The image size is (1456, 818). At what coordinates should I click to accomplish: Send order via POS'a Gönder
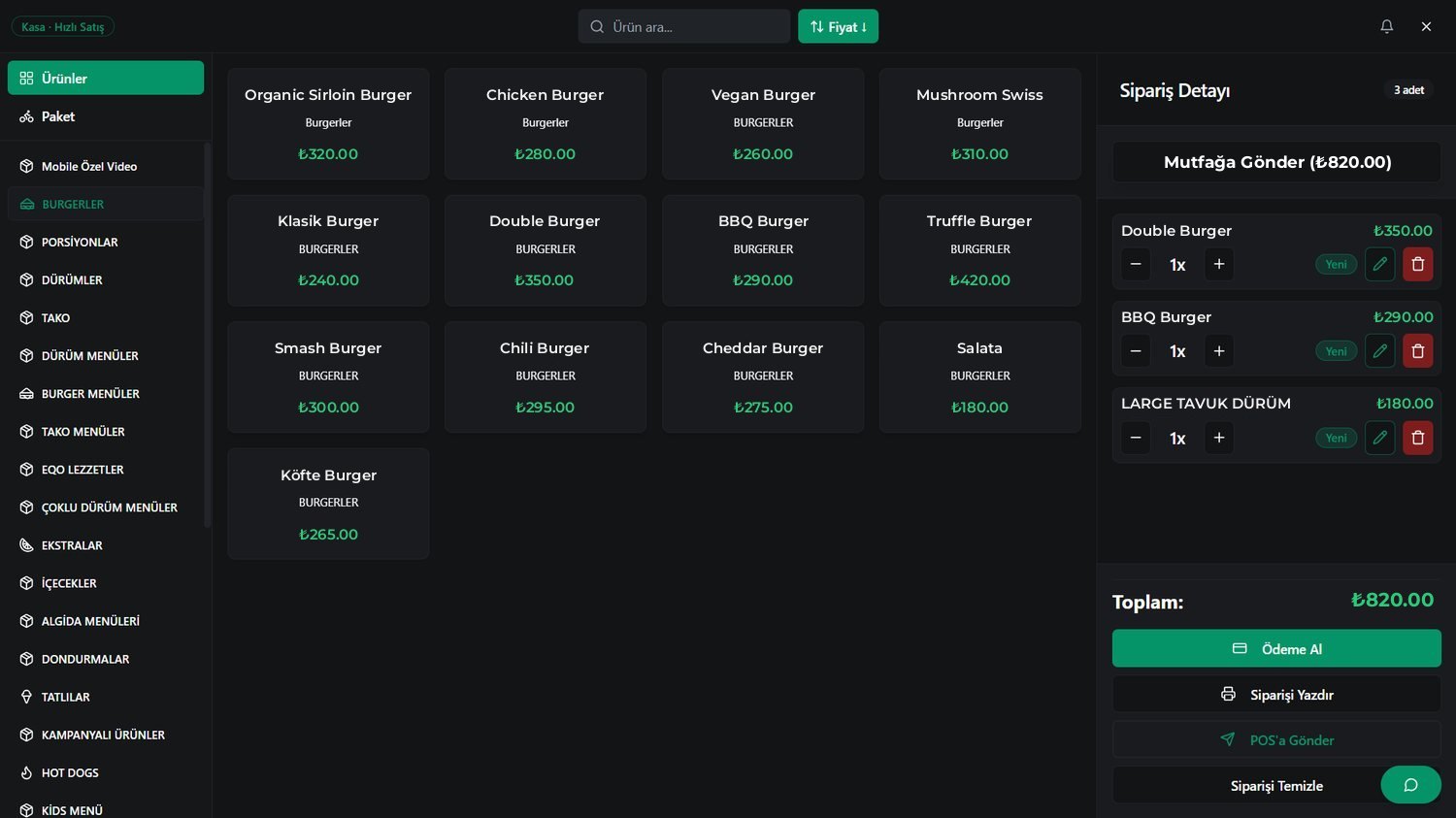pos(1276,739)
